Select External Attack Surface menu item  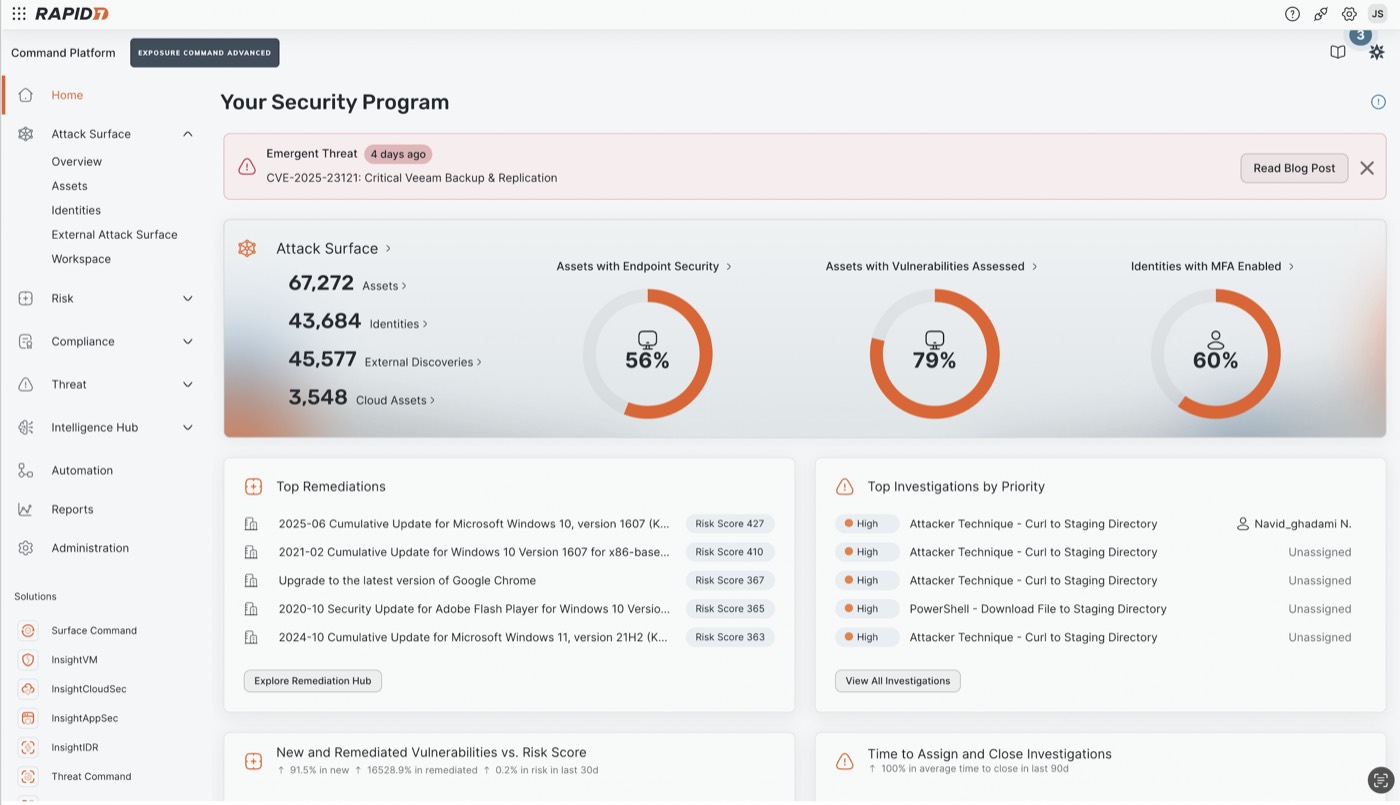coord(114,235)
